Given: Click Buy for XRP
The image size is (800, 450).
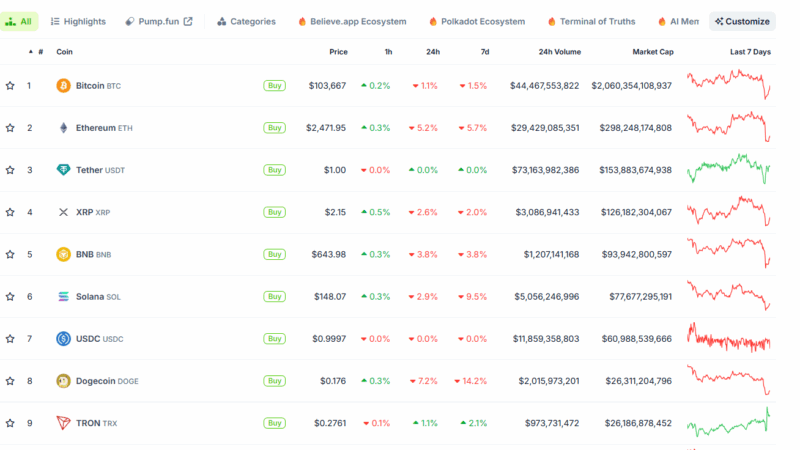Looking at the screenshot, I should (x=274, y=212).
